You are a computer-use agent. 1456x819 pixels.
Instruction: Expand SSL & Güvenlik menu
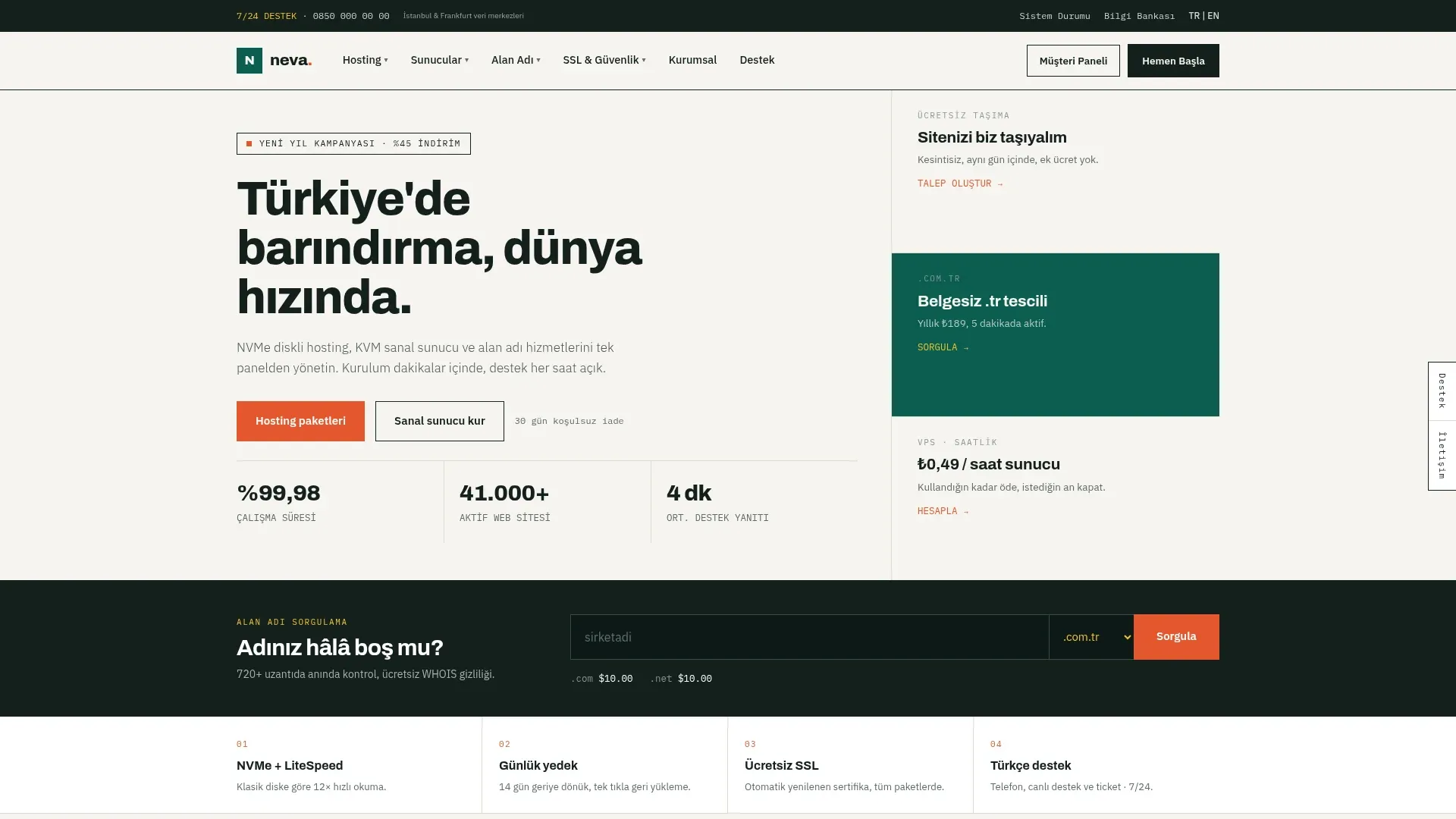point(604,60)
